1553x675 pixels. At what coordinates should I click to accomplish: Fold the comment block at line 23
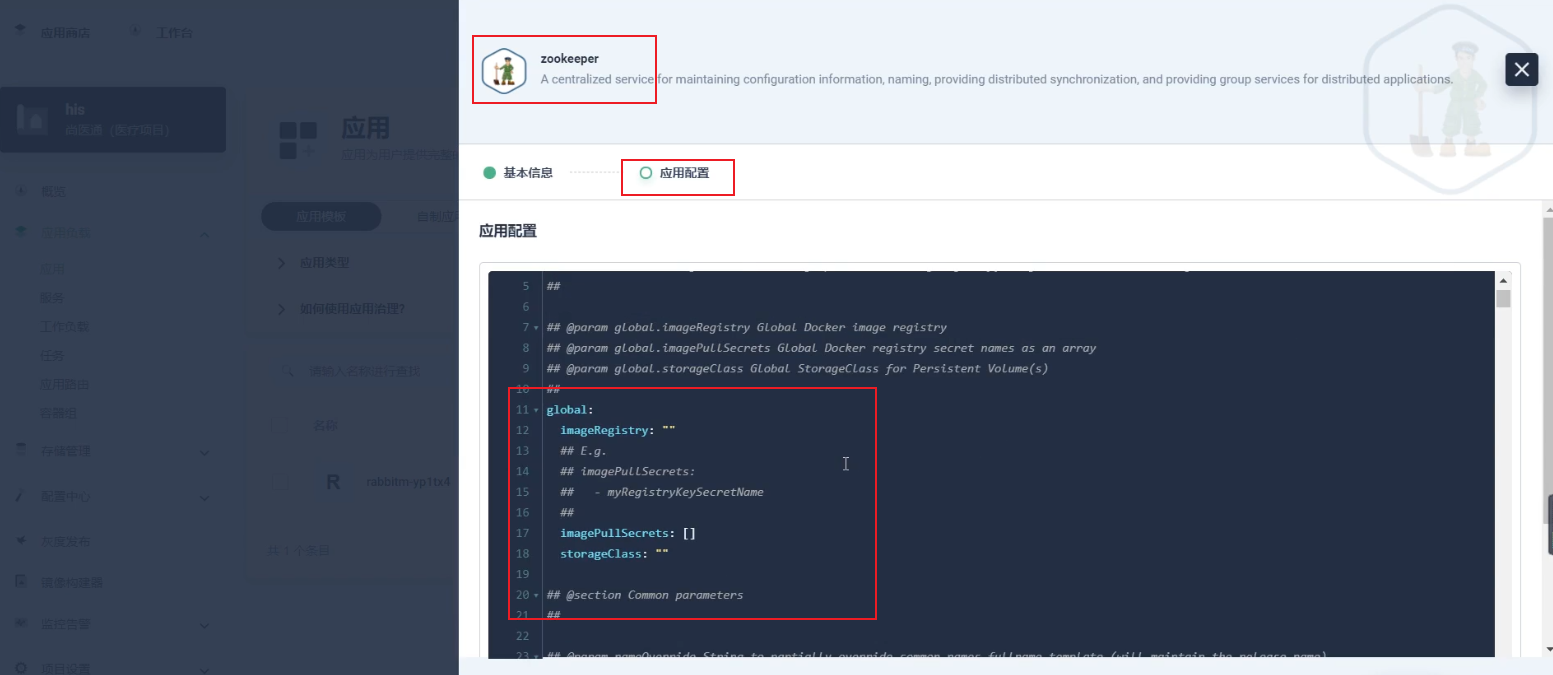point(536,656)
